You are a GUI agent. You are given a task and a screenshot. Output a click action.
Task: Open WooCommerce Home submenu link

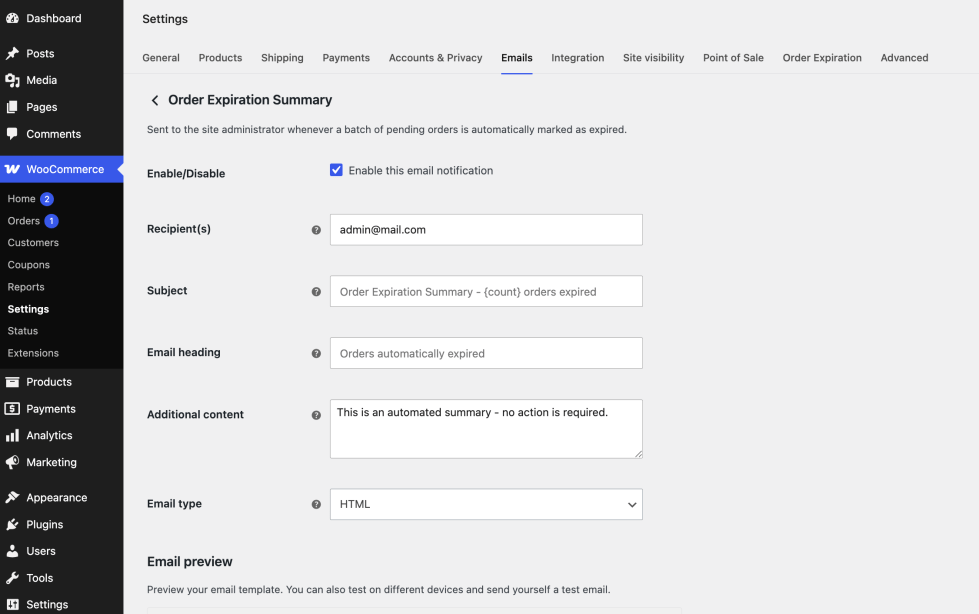pyautogui.click(x=21, y=199)
